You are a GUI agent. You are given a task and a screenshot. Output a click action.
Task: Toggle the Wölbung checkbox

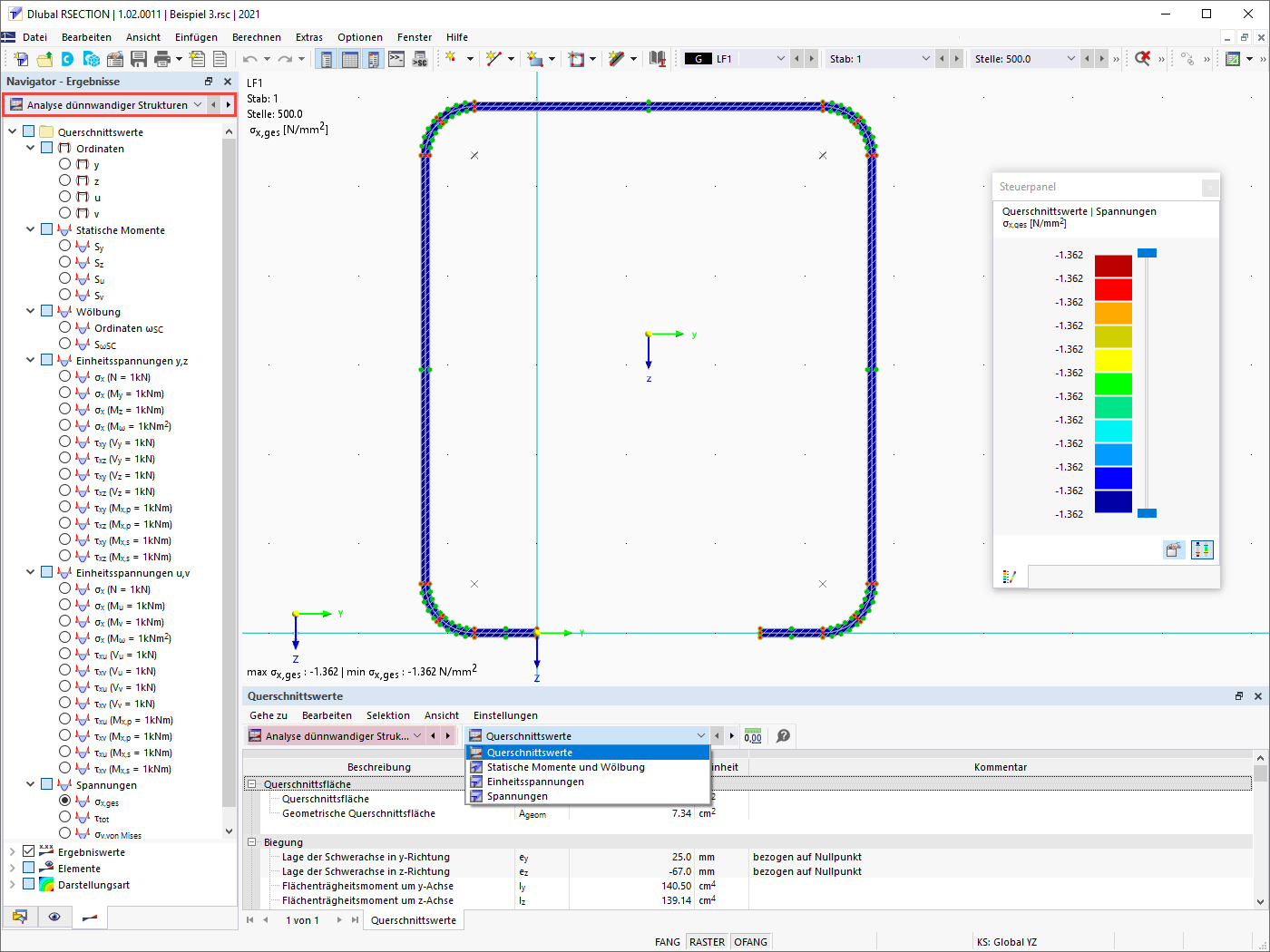(x=46, y=311)
